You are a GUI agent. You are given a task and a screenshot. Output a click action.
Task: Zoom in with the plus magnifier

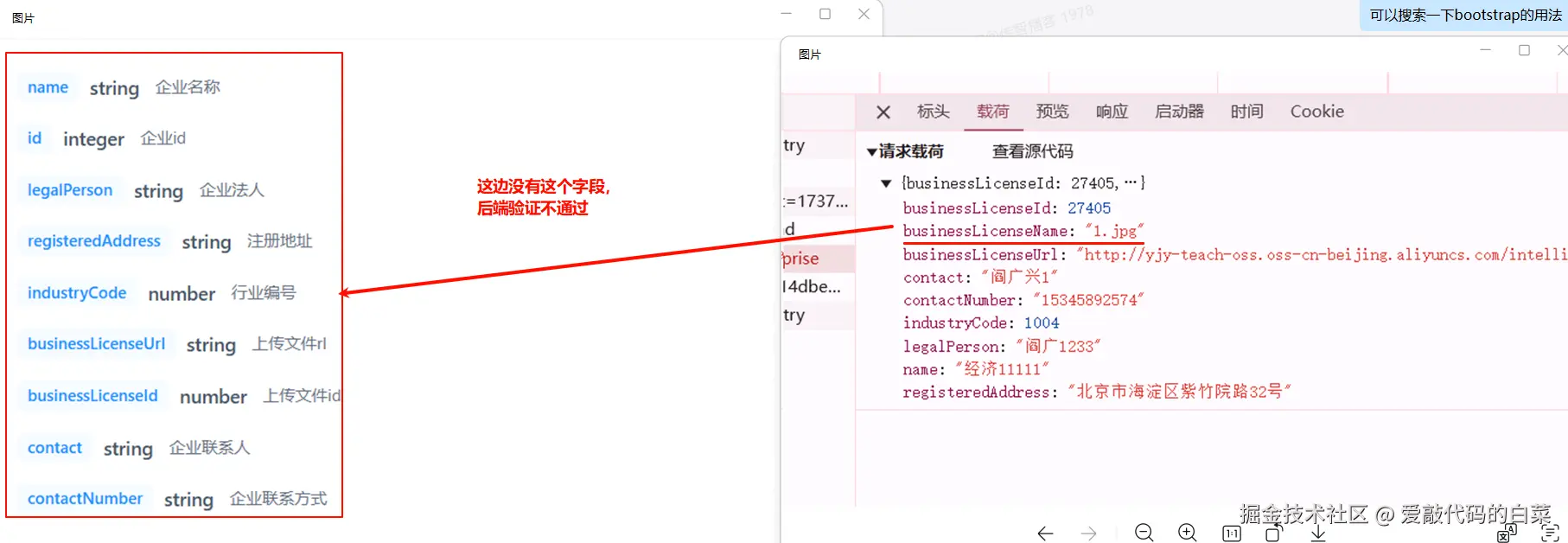point(1188,533)
